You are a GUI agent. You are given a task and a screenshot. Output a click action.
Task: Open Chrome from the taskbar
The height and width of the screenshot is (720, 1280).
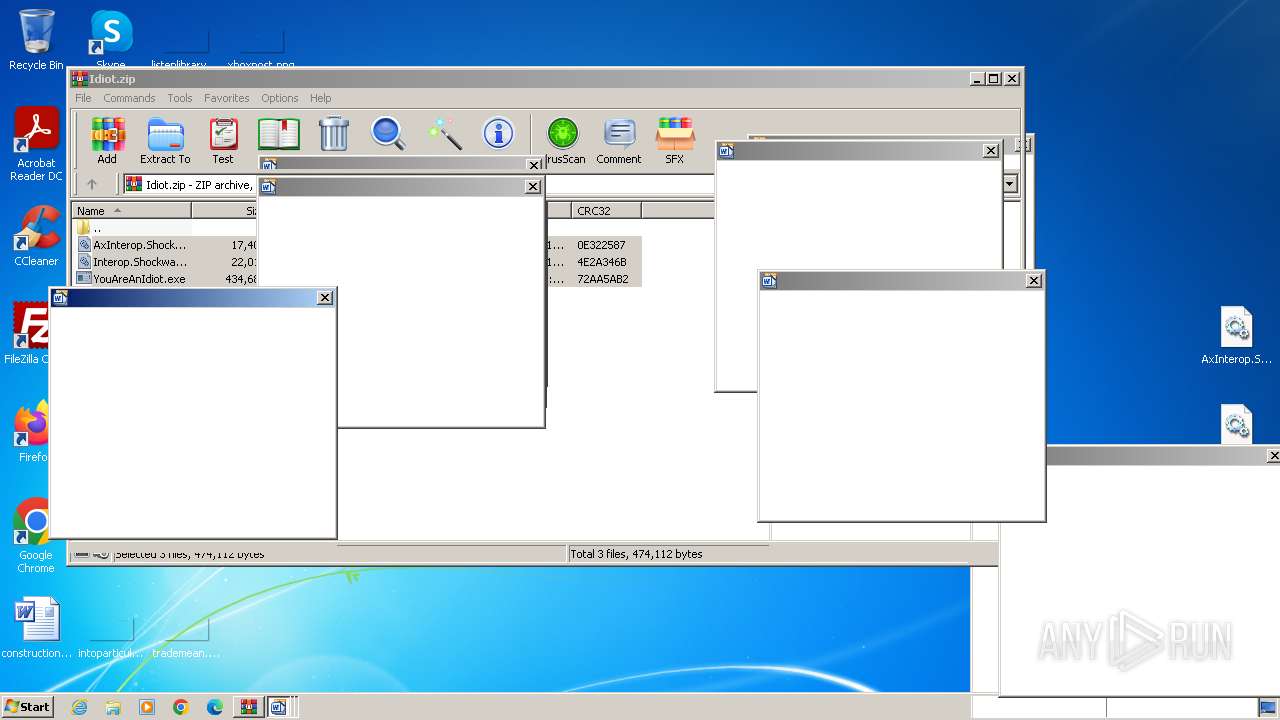(181, 707)
